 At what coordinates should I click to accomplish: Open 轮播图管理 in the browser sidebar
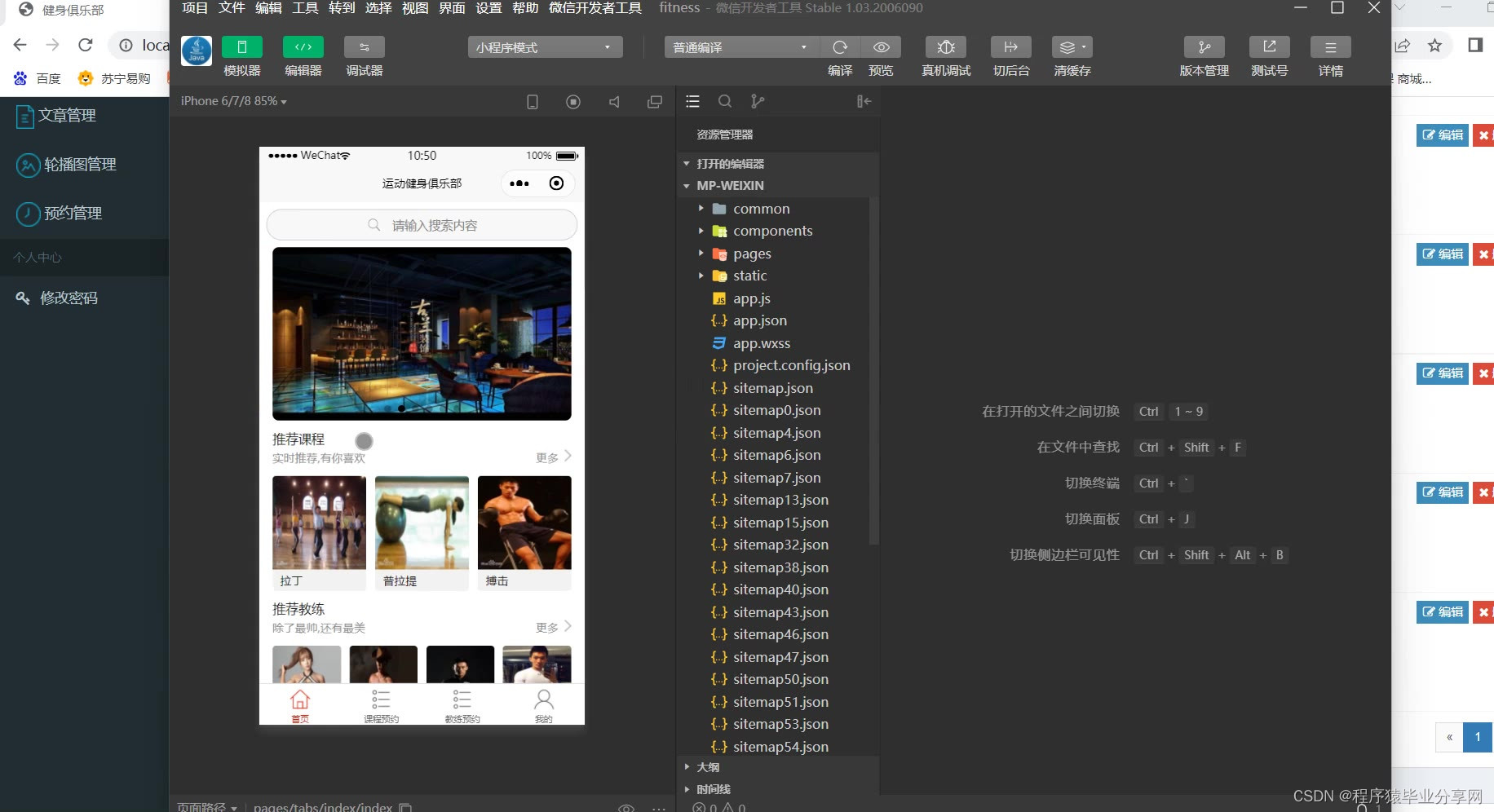coord(66,165)
